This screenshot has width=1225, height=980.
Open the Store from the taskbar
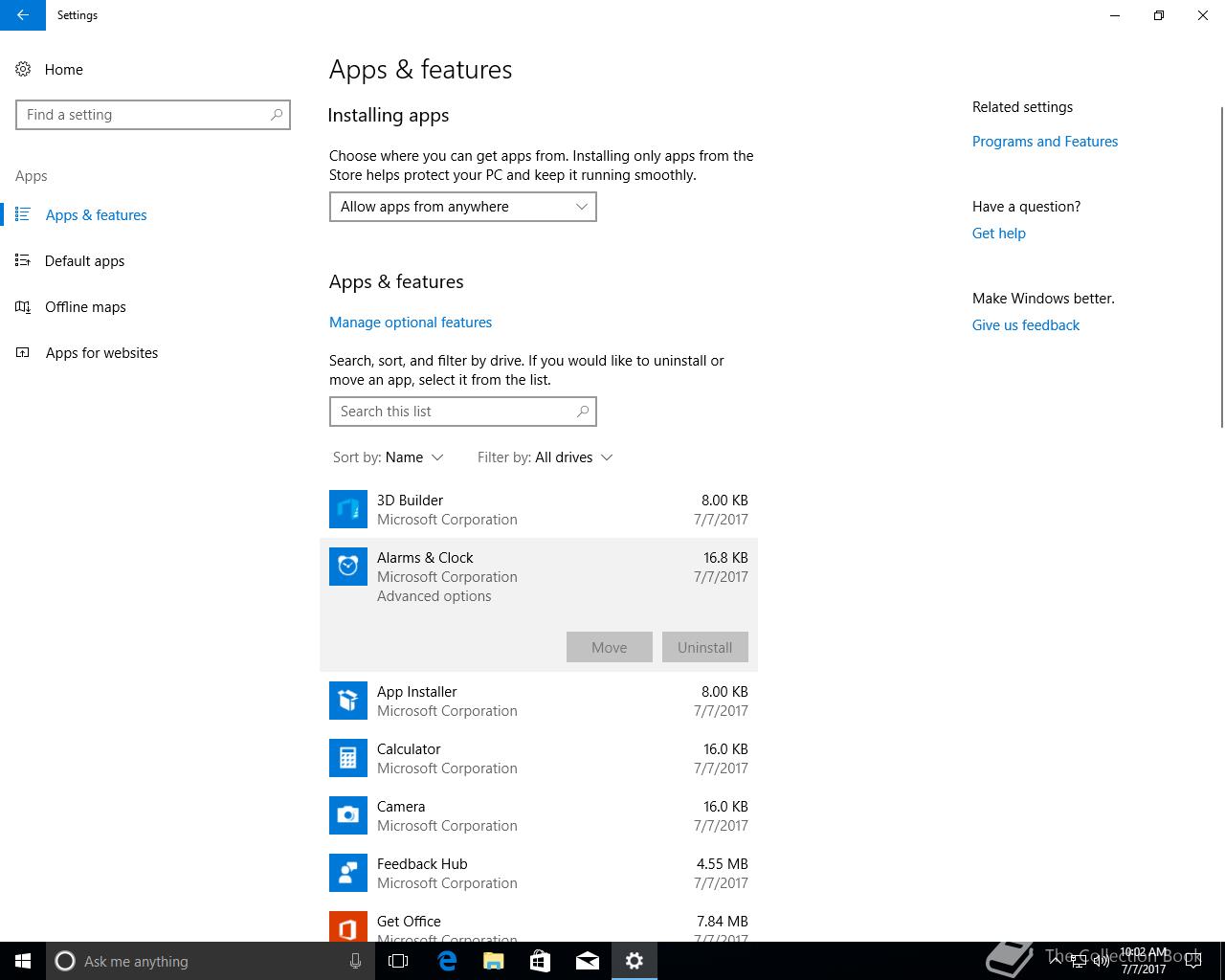540,961
